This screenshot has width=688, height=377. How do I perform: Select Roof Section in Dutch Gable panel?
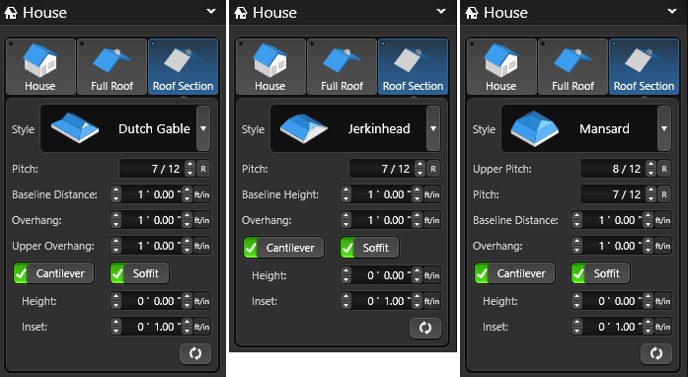click(x=183, y=67)
